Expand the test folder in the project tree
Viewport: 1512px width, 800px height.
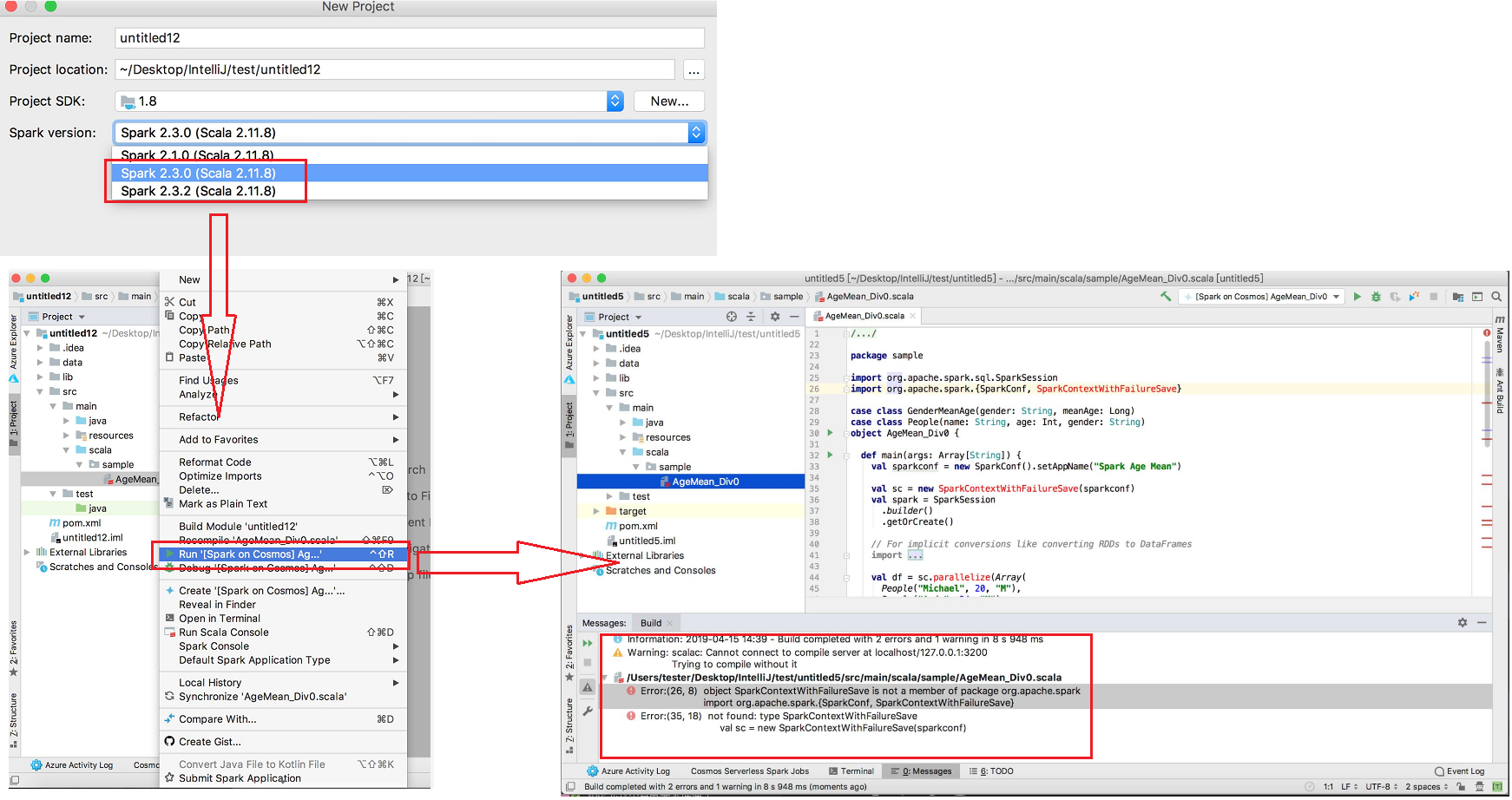point(608,495)
